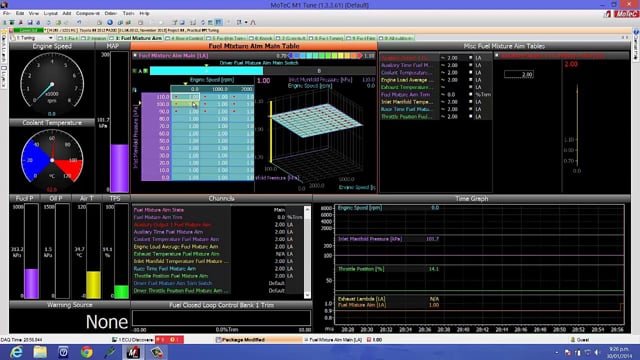Screen dimensions: 640x360
Task: Click the blue help icon on the right sidebar
Action: click(636, 31)
